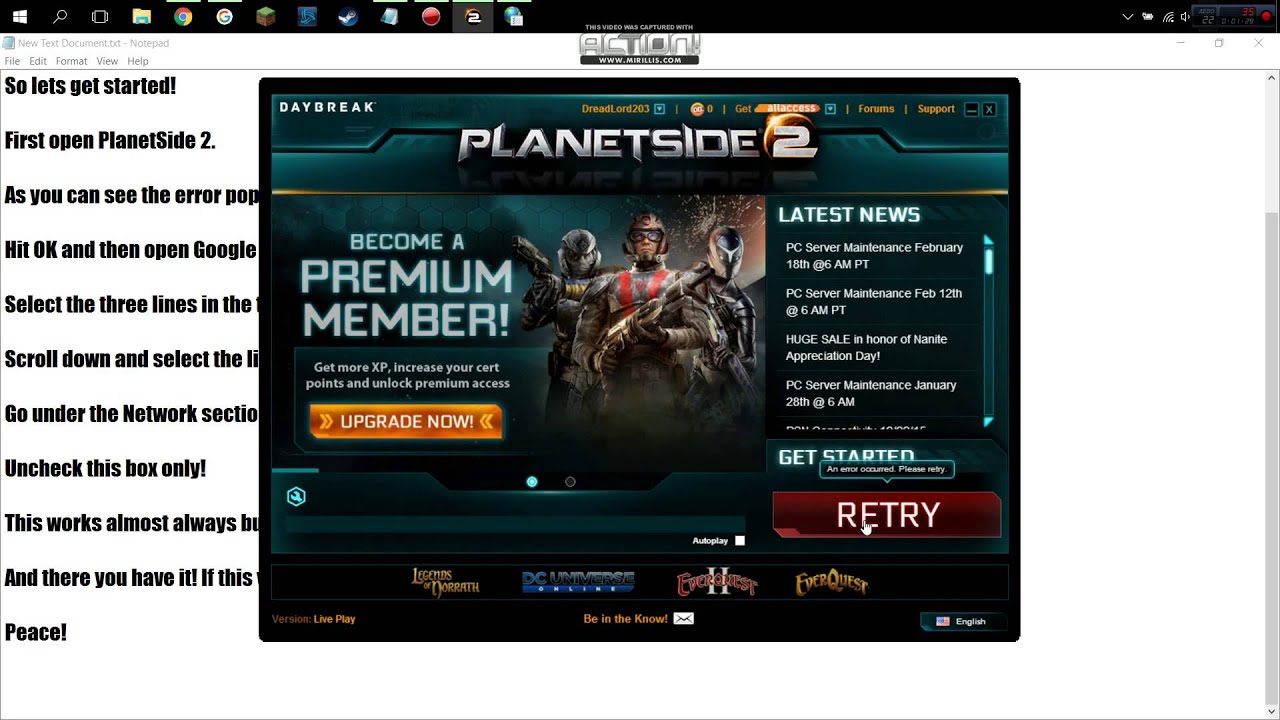1280x720 pixels.
Task: Click the volume speaker tray icon
Action: point(1186,16)
